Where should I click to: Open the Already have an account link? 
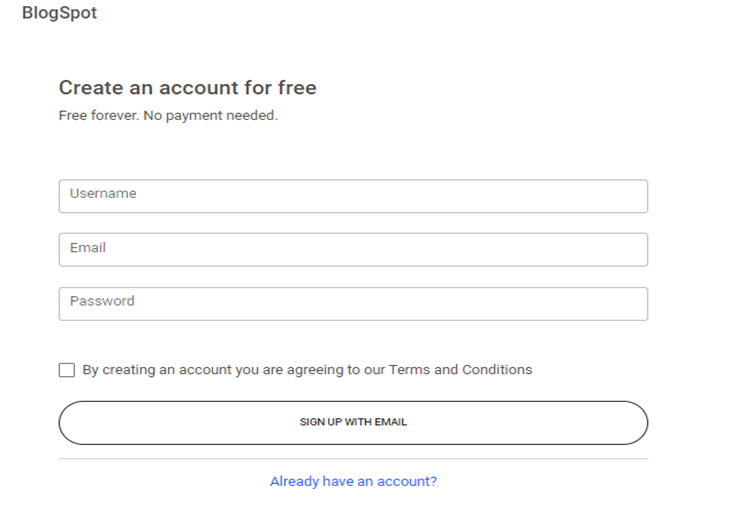pos(353,481)
